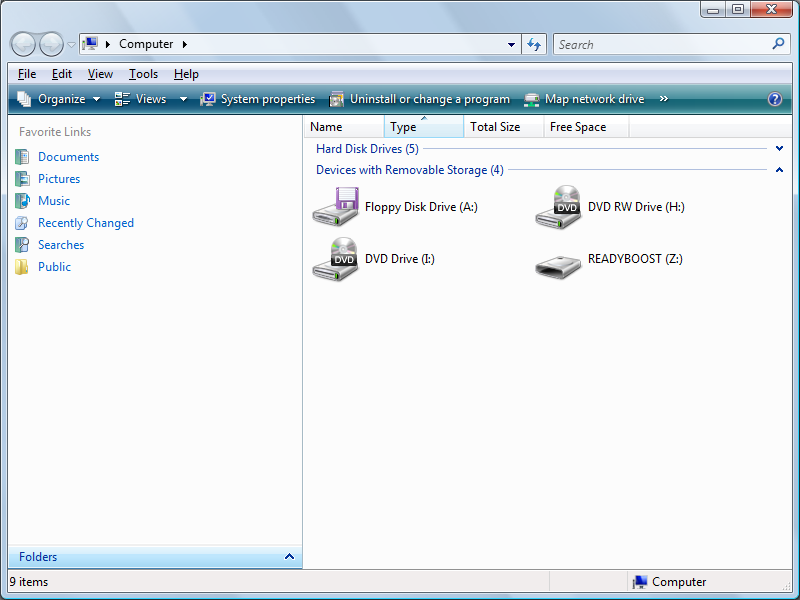
Task: Open the View menu
Action: tap(99, 73)
